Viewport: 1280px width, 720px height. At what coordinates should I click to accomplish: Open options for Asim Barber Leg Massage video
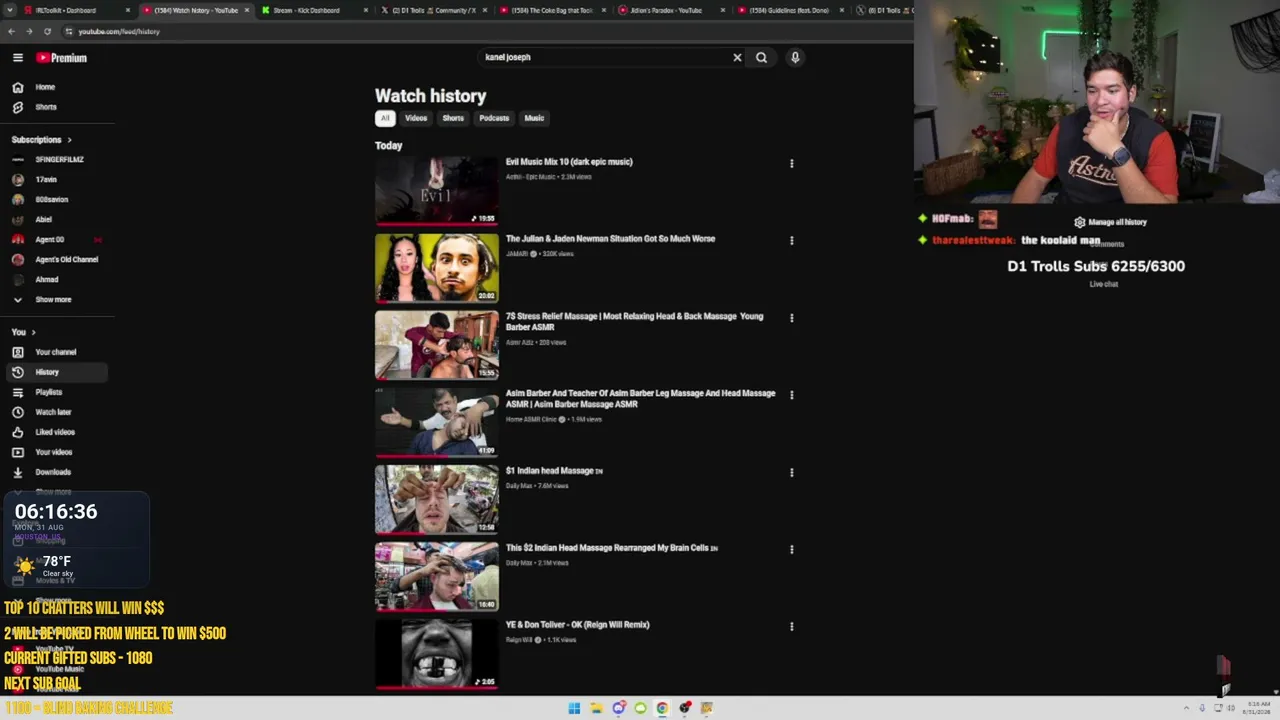pos(791,395)
